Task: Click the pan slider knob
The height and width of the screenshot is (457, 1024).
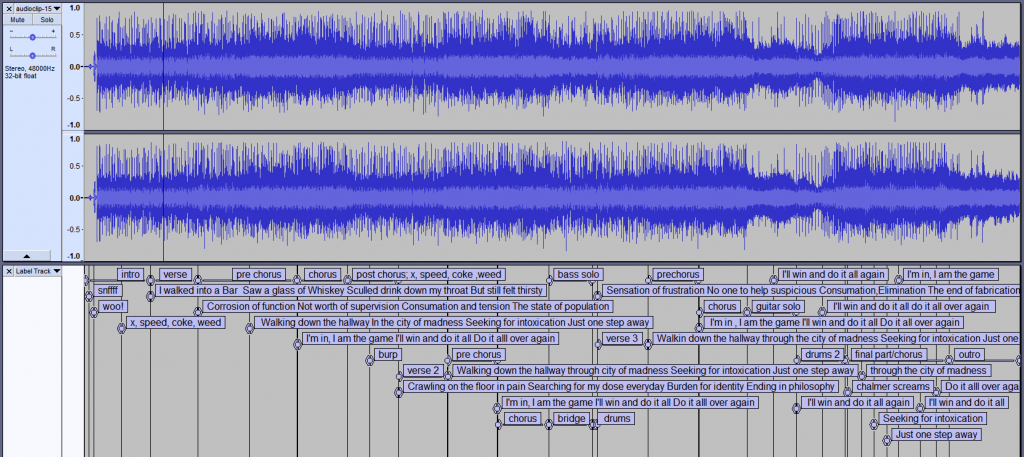Action: 32,55
